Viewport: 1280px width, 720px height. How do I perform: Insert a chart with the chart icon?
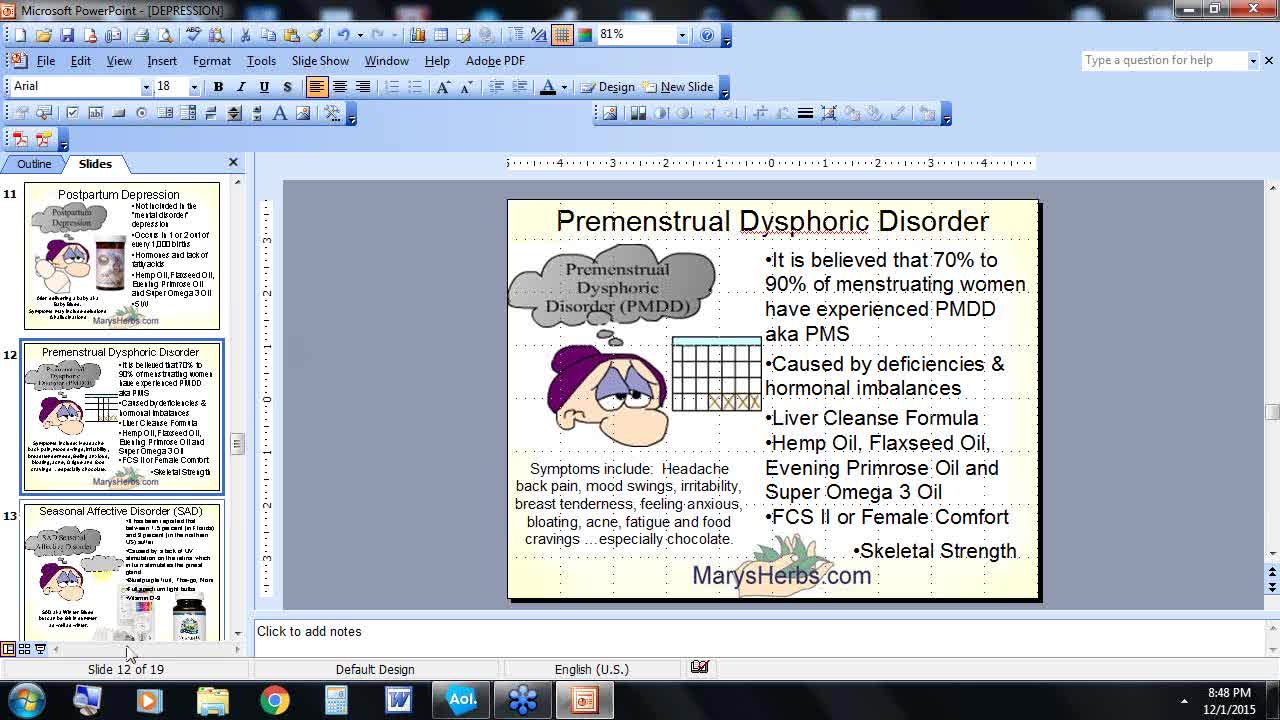(x=417, y=35)
